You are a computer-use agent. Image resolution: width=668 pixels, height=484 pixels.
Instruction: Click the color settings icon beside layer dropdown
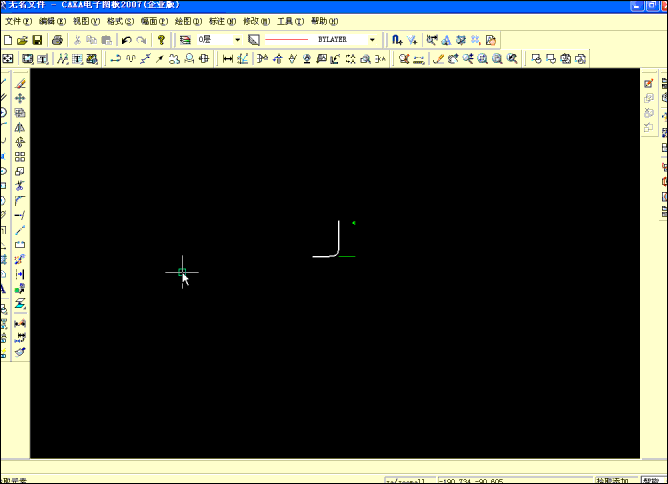[253, 40]
